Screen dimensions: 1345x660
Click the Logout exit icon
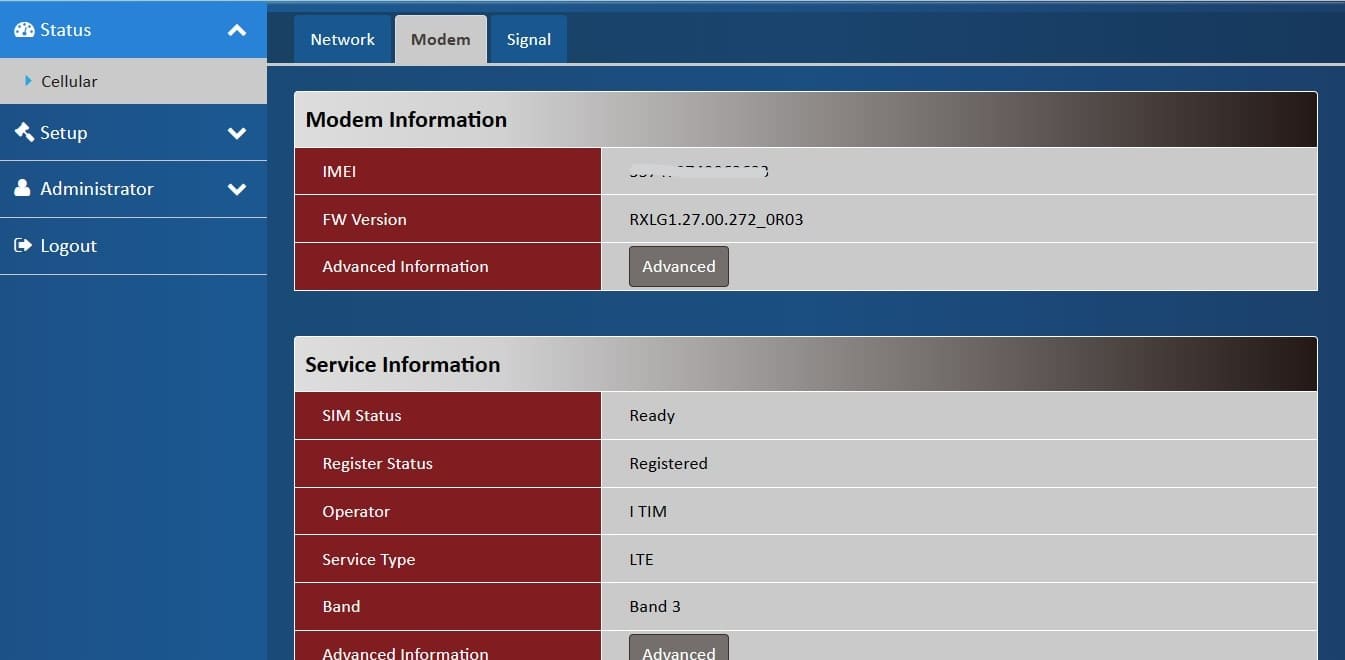click(x=23, y=246)
